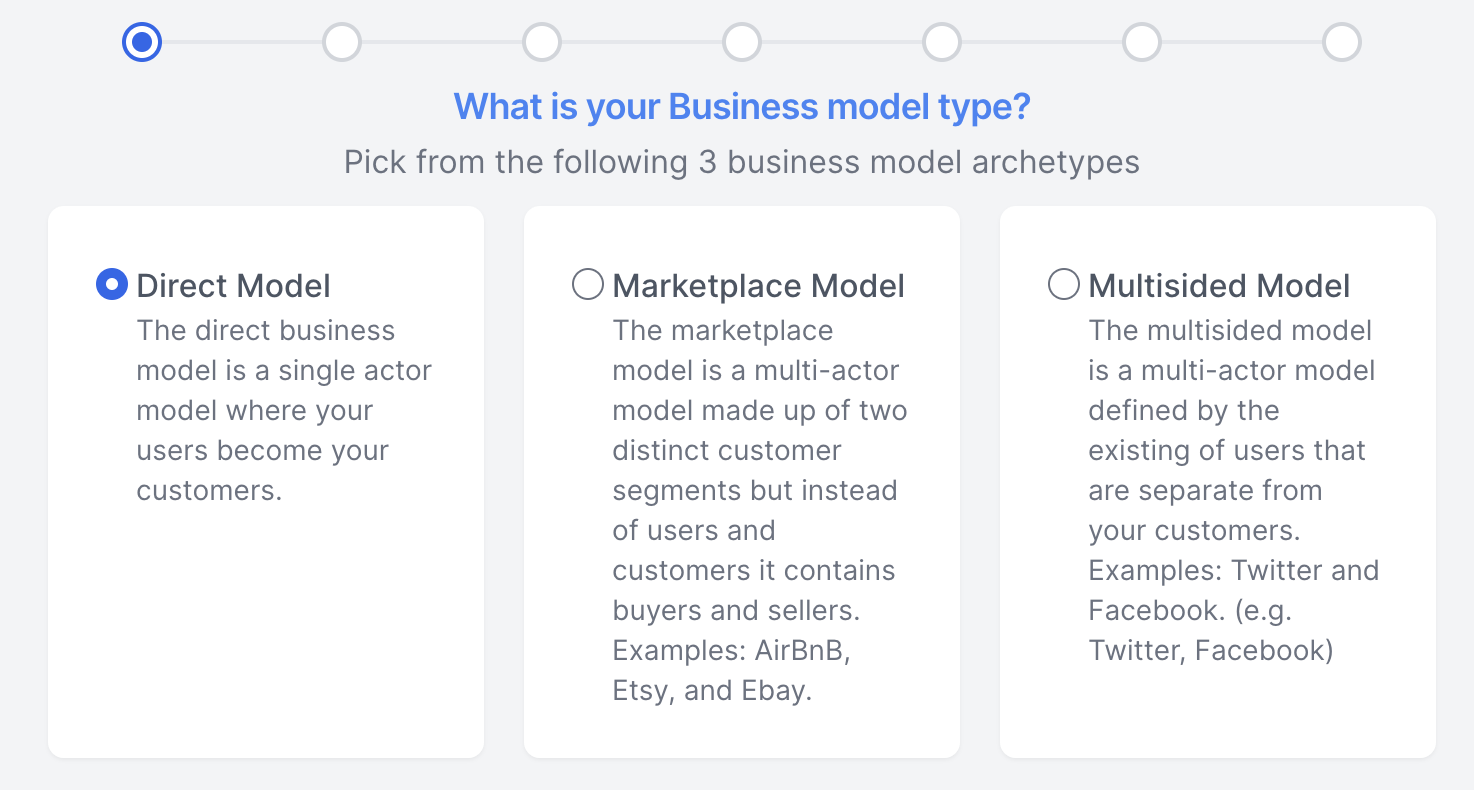The width and height of the screenshot is (1474, 790).
Task: Click the first step indicator circle
Action: tap(141, 42)
